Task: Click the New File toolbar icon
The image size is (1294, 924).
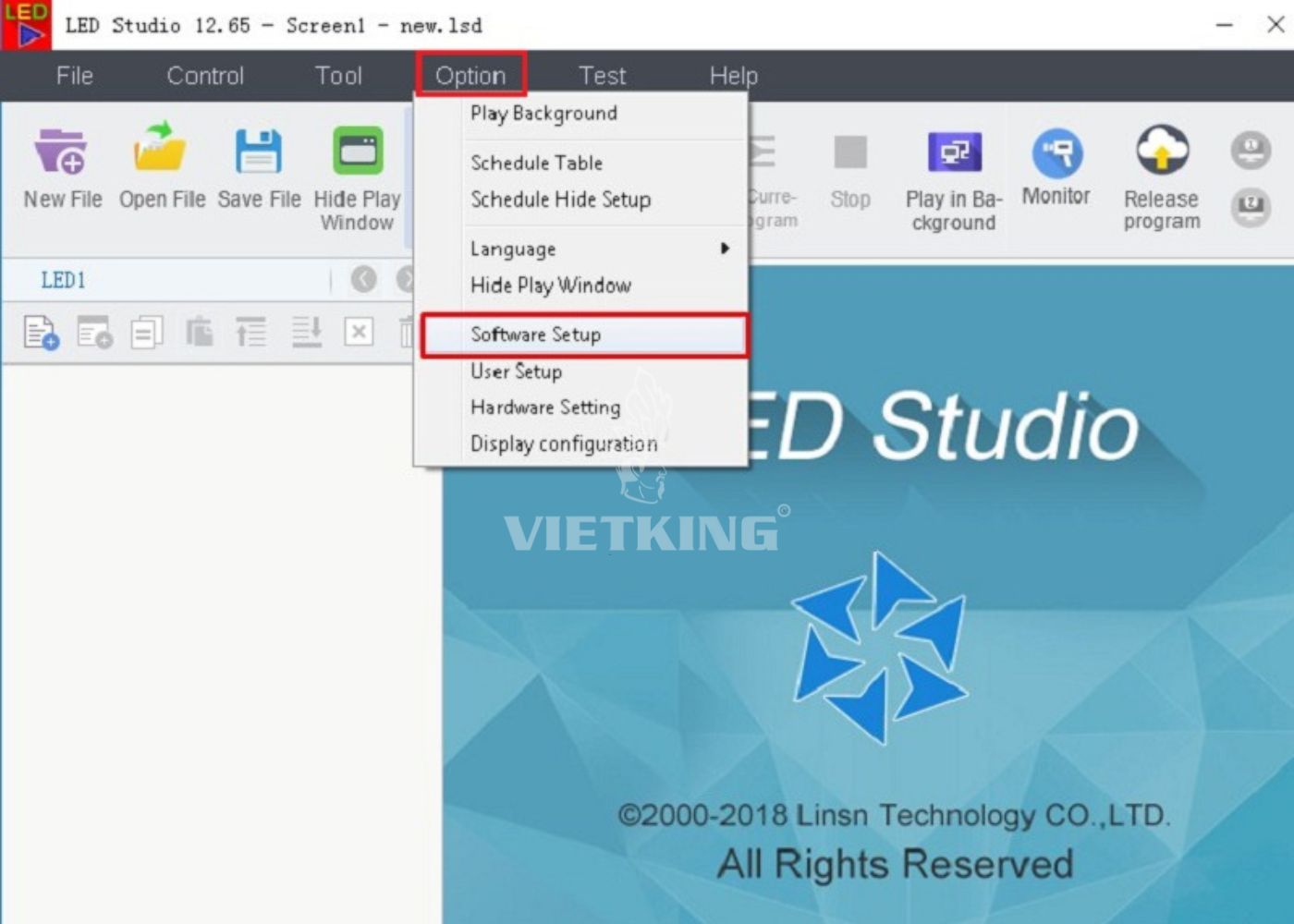Action: [61, 152]
